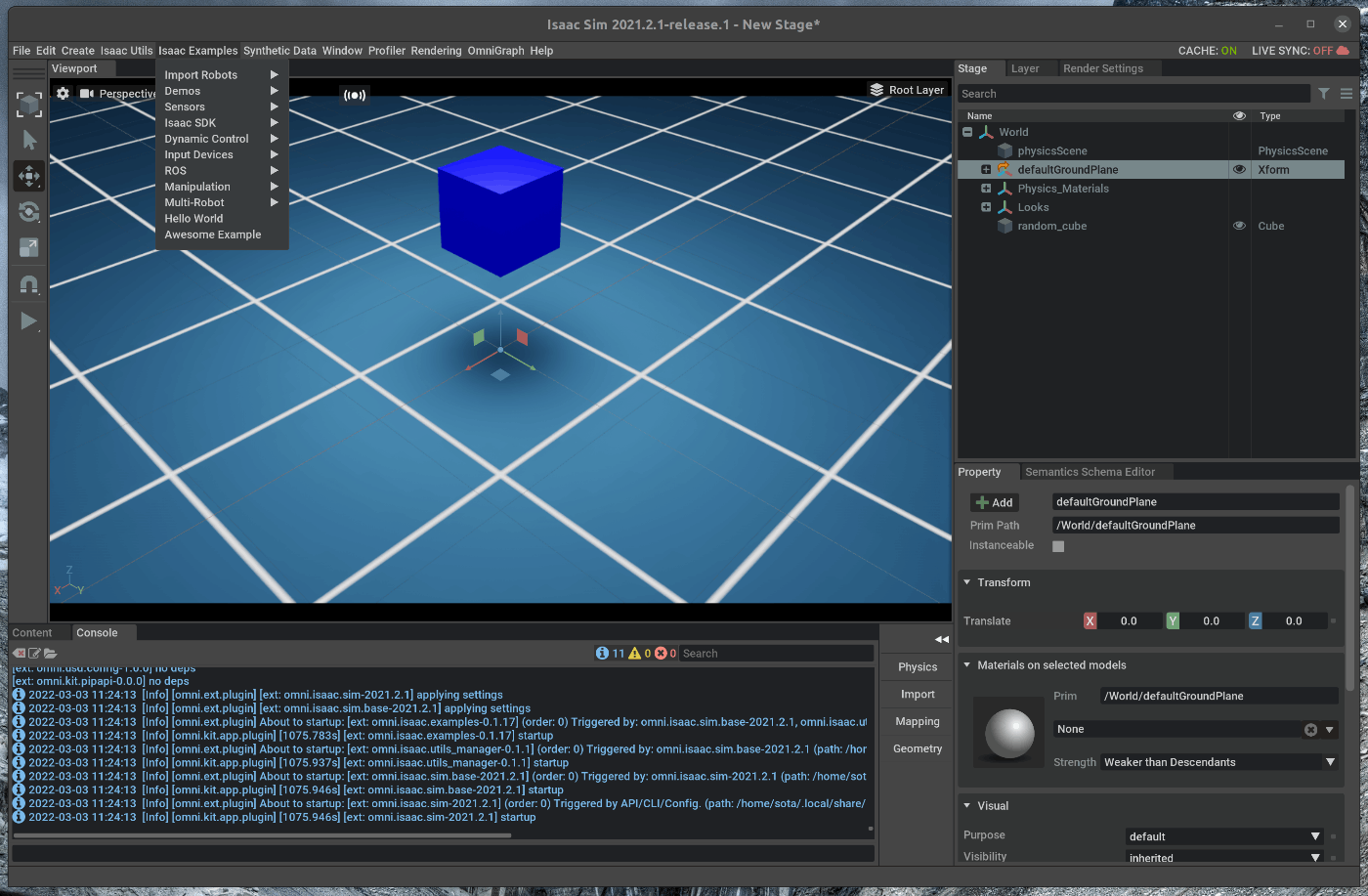Toggle the magnet Snap tool
The height and width of the screenshot is (896, 1368).
(x=29, y=284)
